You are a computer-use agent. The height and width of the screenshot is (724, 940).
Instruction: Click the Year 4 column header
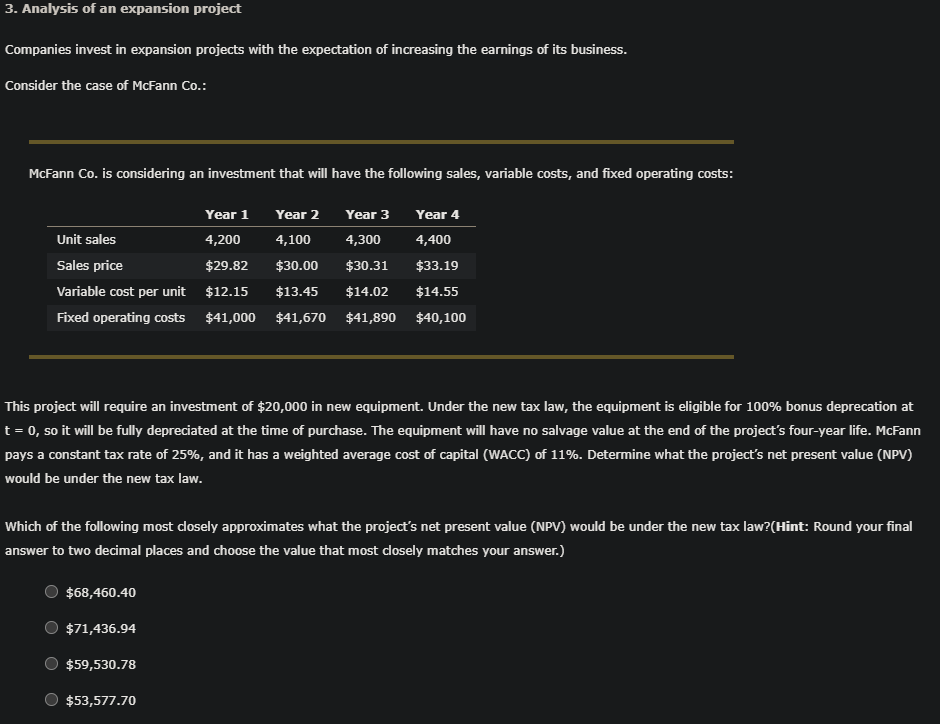437,214
